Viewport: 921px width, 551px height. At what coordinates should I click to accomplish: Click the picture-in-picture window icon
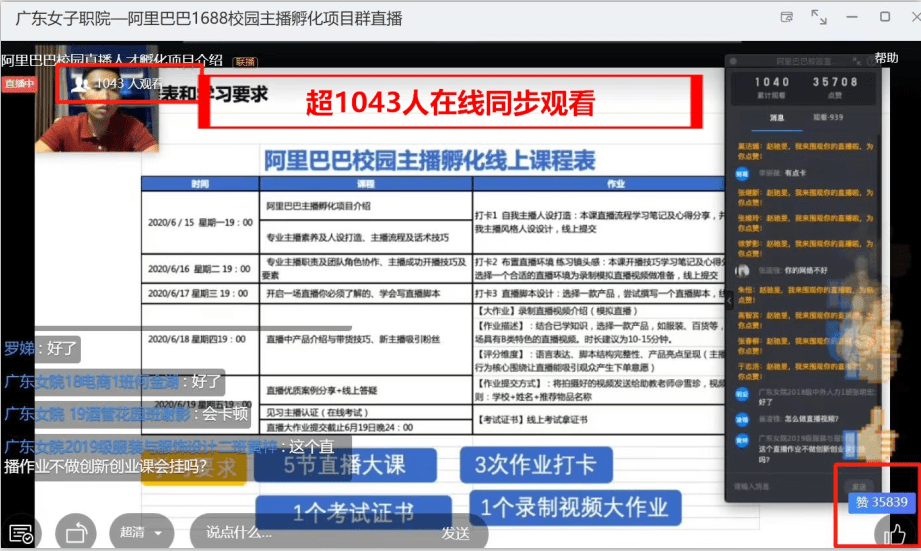tap(787, 17)
